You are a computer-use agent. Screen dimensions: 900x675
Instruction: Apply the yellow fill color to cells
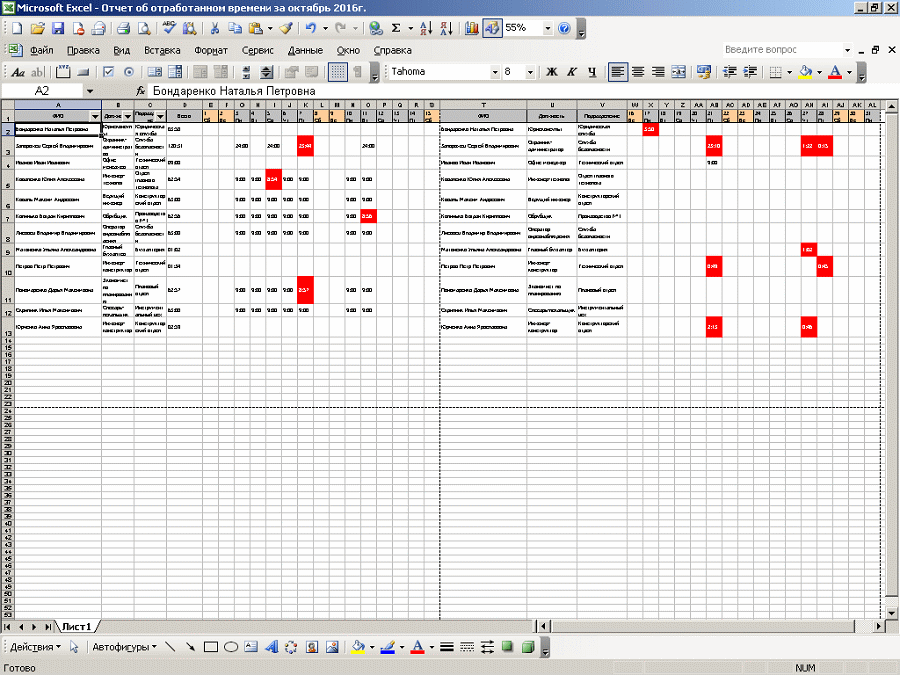pos(805,72)
